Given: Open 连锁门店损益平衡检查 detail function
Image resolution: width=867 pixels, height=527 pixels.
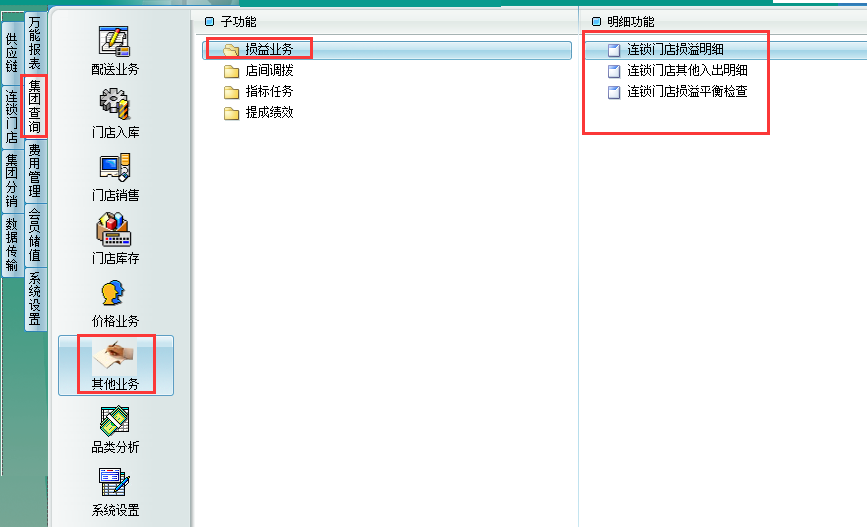Looking at the screenshot, I should [687, 91].
